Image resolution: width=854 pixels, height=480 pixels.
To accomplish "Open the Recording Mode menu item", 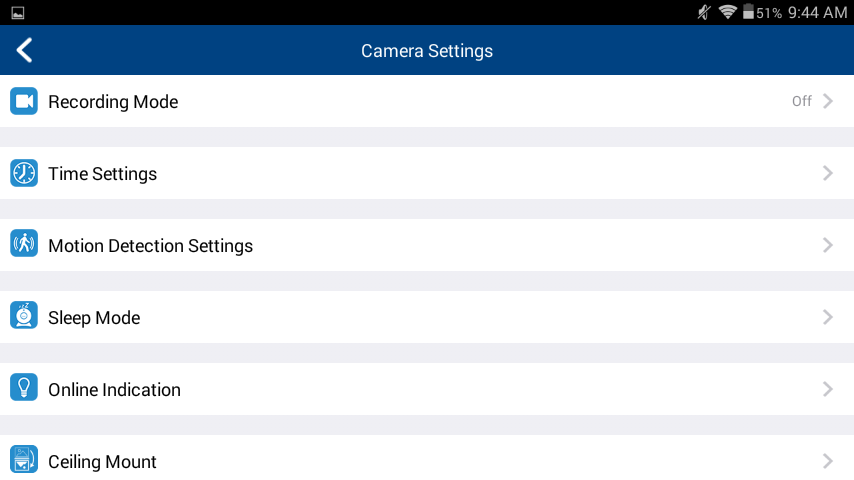I will tap(427, 101).
